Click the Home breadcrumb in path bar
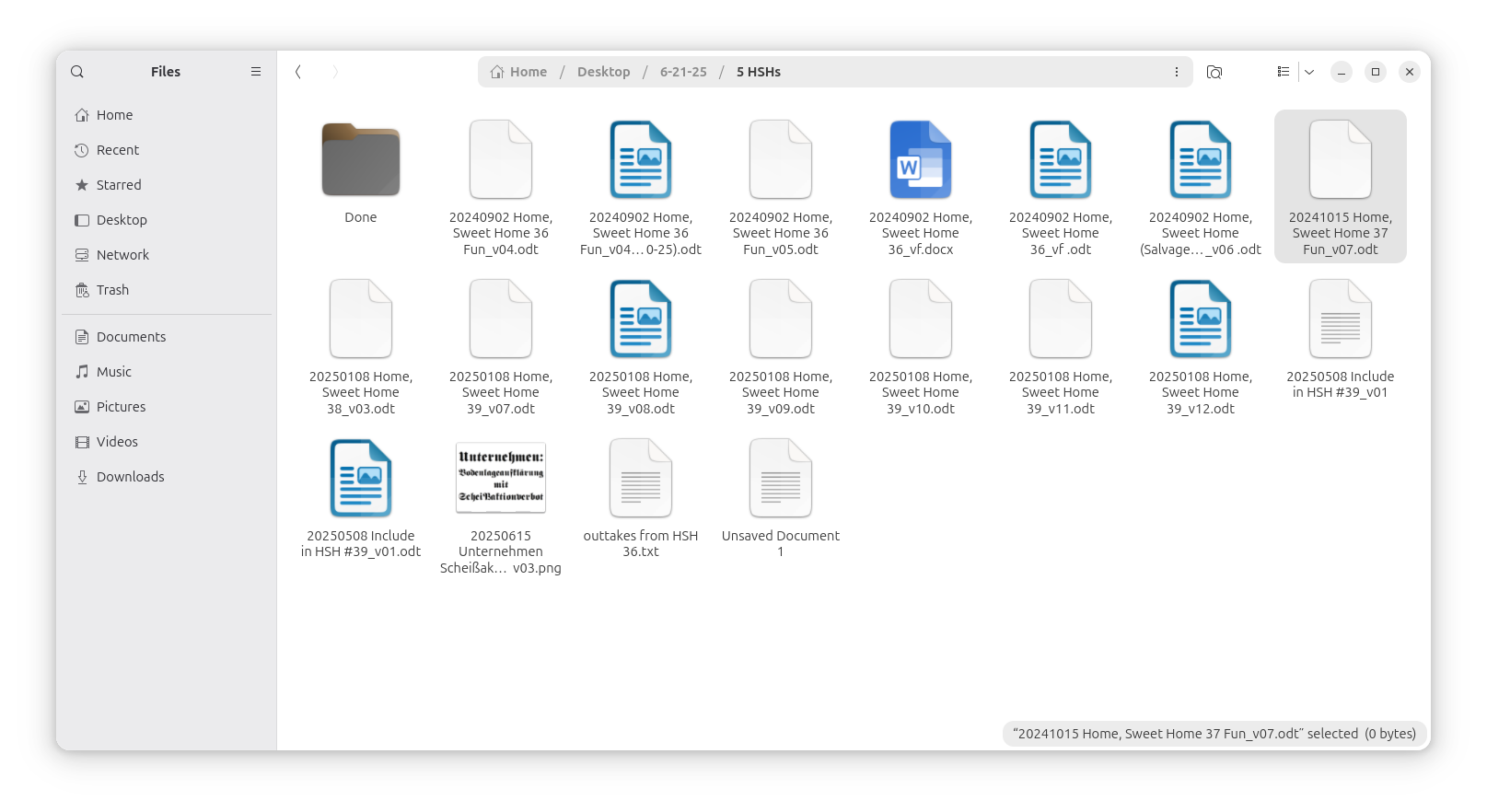 519,72
